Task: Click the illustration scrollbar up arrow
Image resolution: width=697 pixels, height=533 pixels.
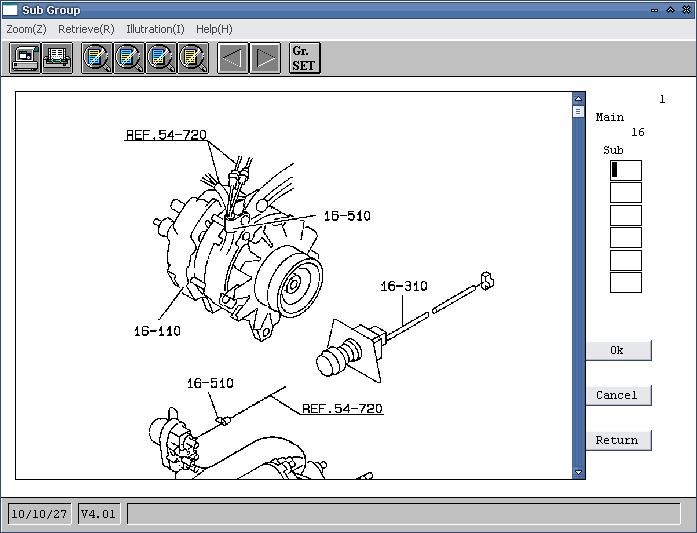Action: 578,98
